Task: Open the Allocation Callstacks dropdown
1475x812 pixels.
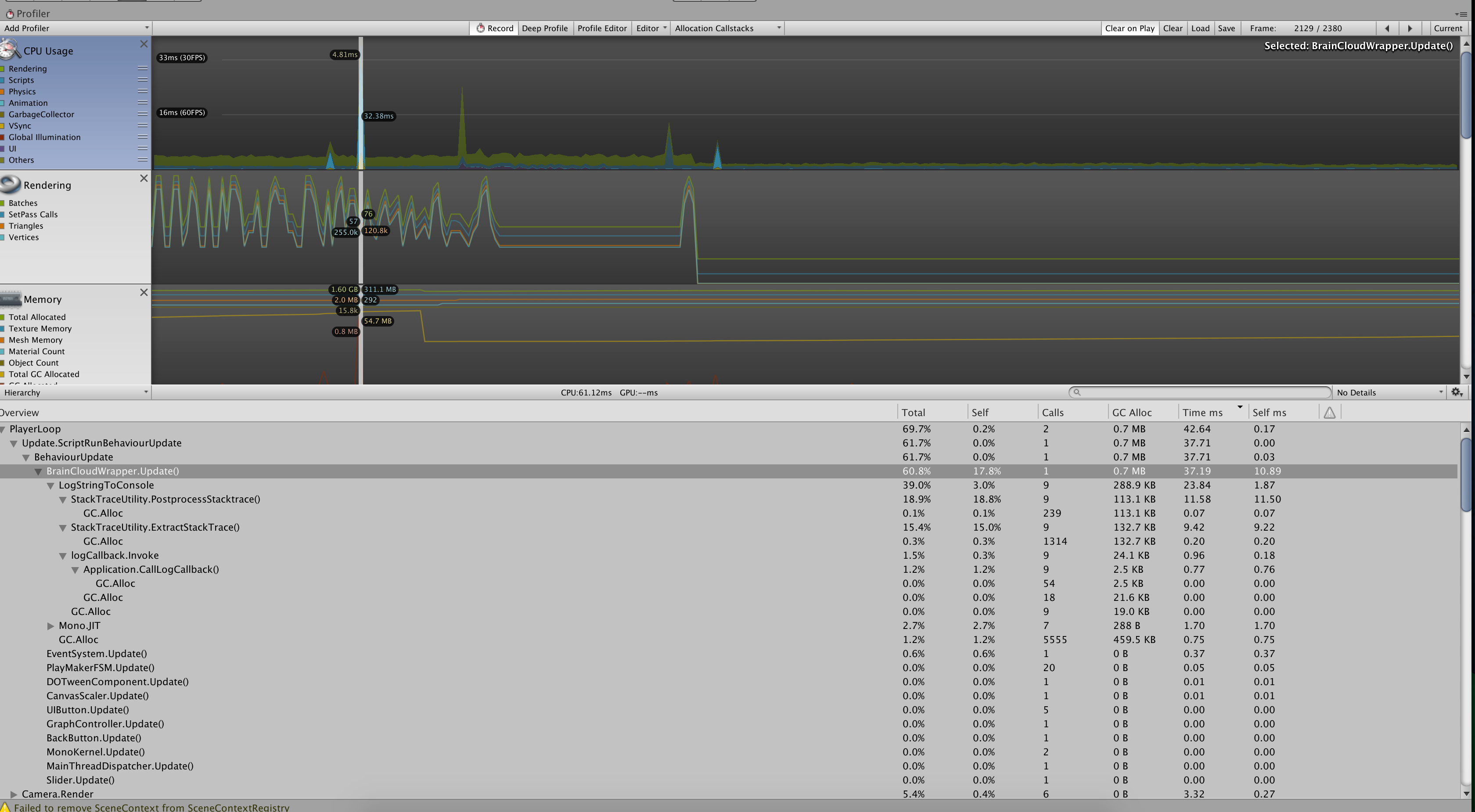Action: tap(727, 28)
